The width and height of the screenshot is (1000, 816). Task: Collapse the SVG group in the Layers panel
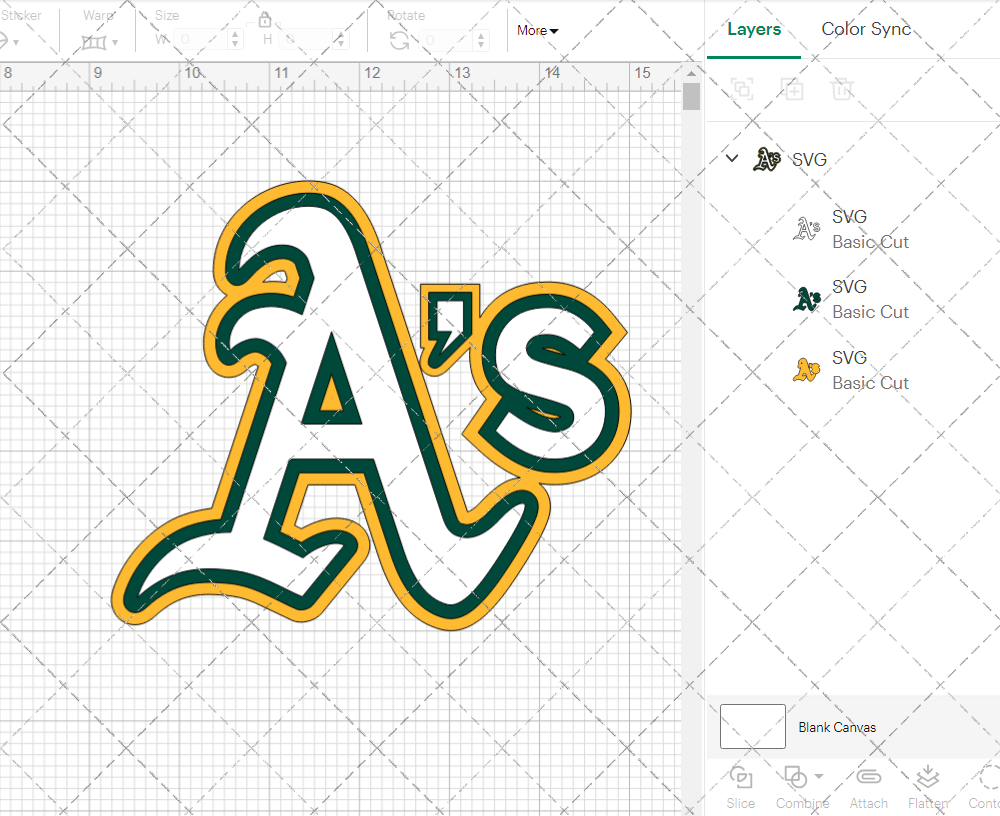click(732, 159)
